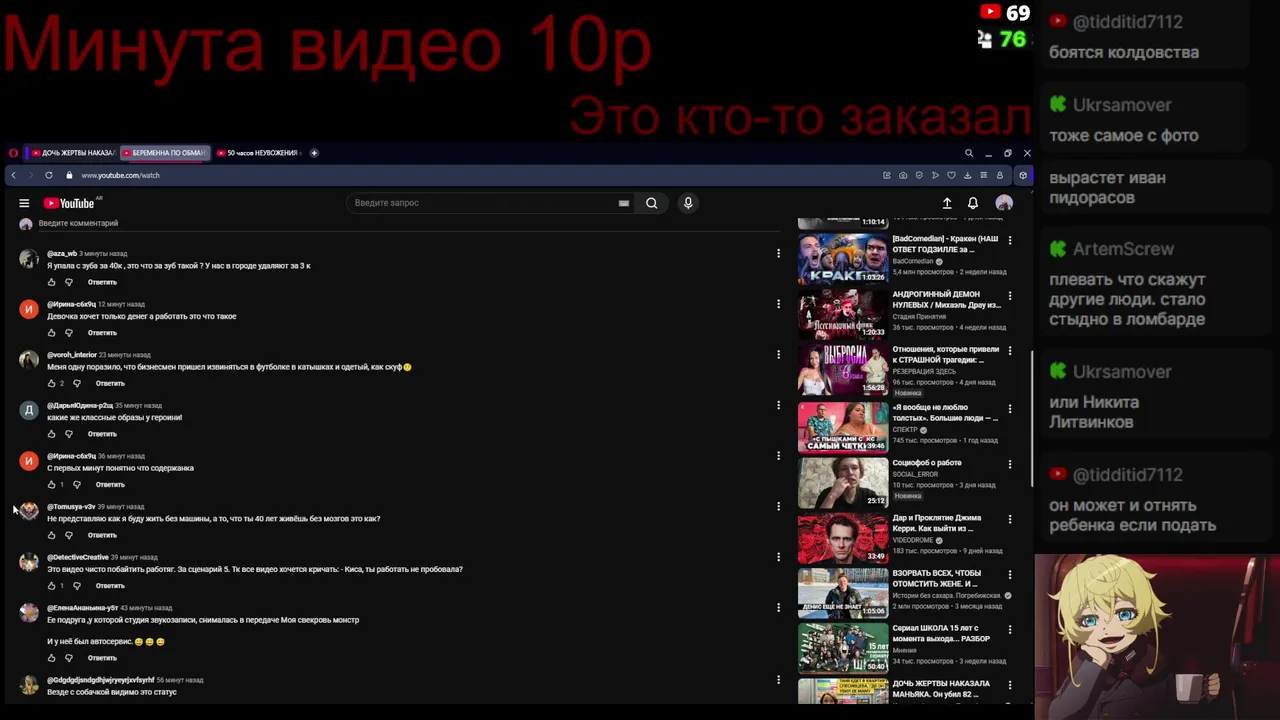Click channel name VIDEODROME
The image size is (1280, 720).
(x=914, y=540)
